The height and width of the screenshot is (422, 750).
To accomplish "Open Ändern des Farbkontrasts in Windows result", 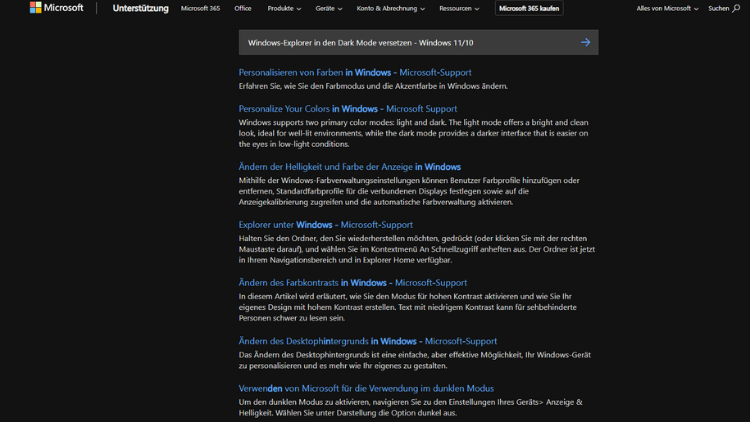I will [353, 282].
